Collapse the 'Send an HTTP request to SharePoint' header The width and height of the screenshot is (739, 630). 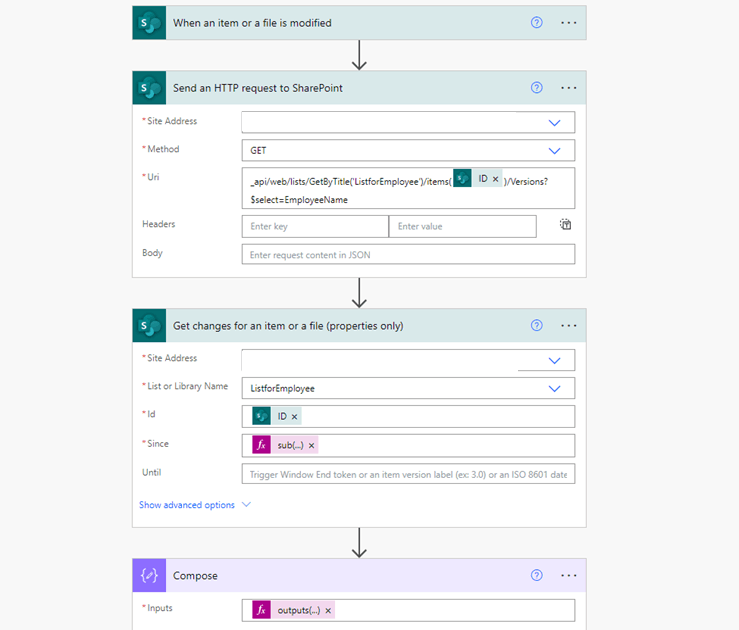point(359,88)
